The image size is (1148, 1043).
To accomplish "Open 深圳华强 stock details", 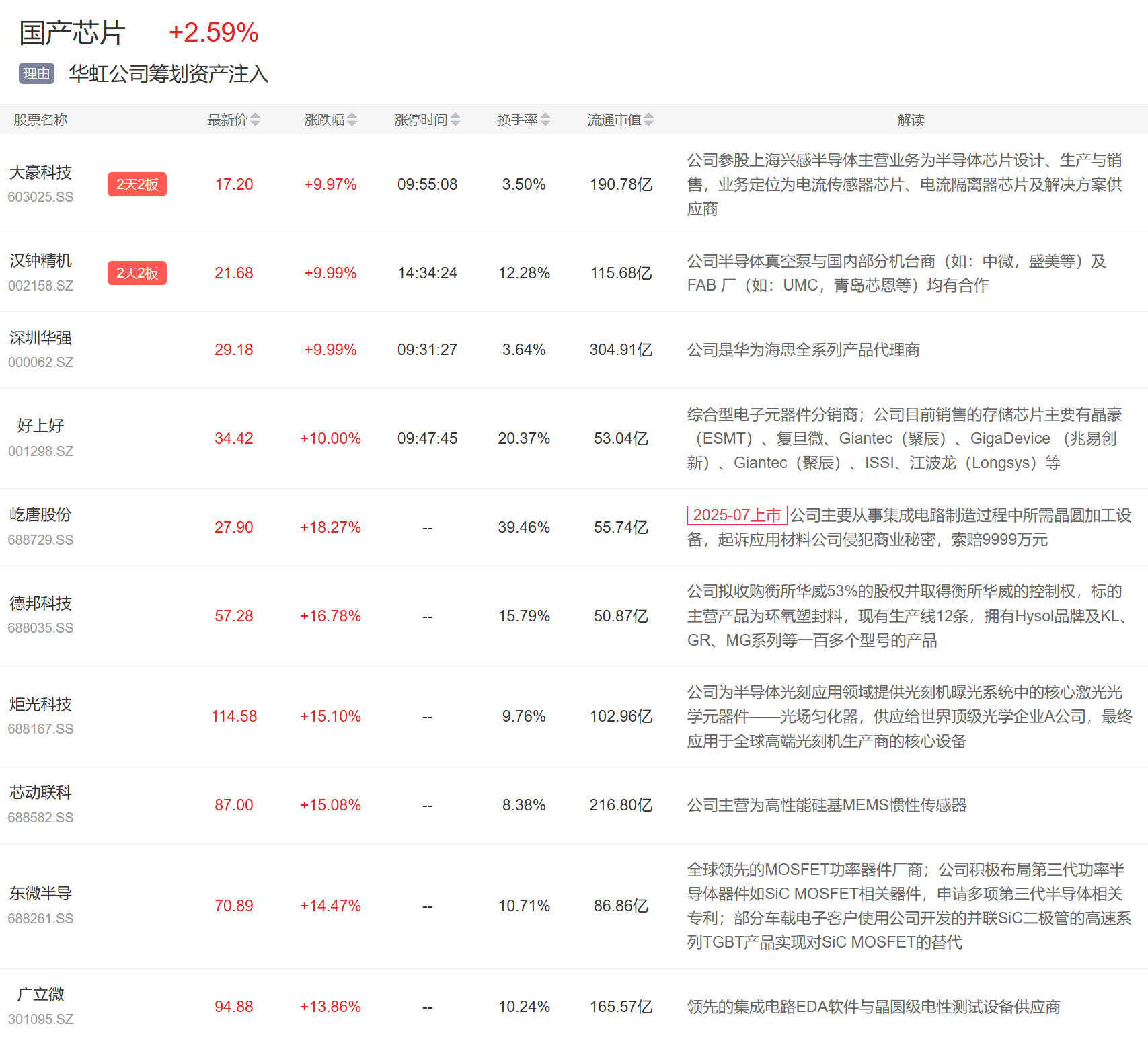I will click(40, 338).
